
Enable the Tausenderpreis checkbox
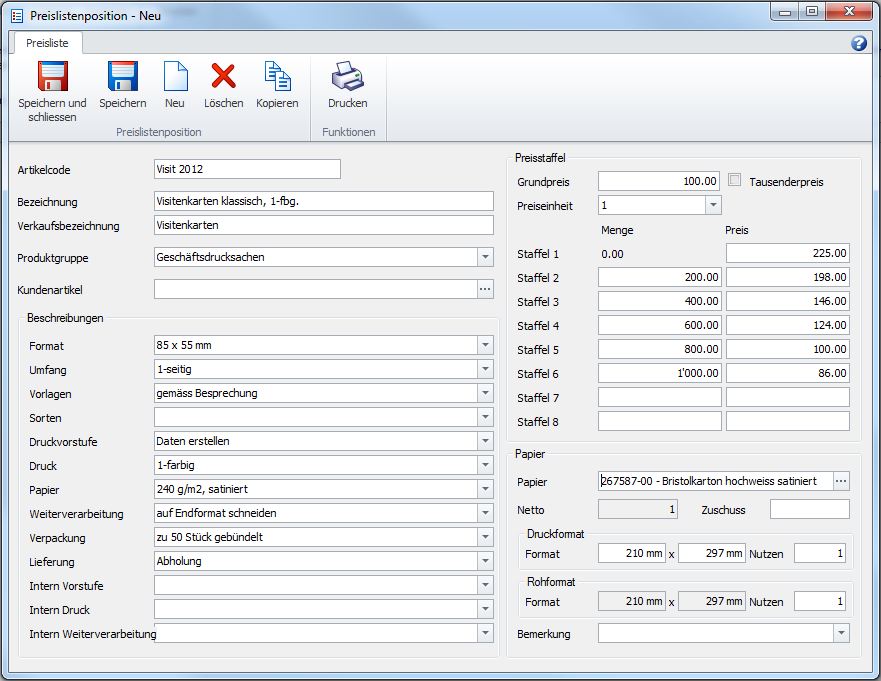(735, 181)
